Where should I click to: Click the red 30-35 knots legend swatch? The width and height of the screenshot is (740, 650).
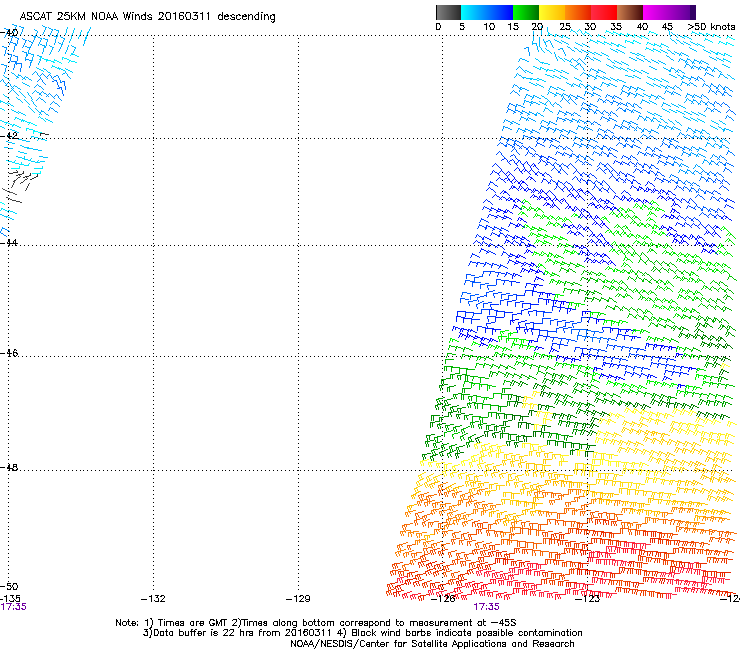pos(604,12)
